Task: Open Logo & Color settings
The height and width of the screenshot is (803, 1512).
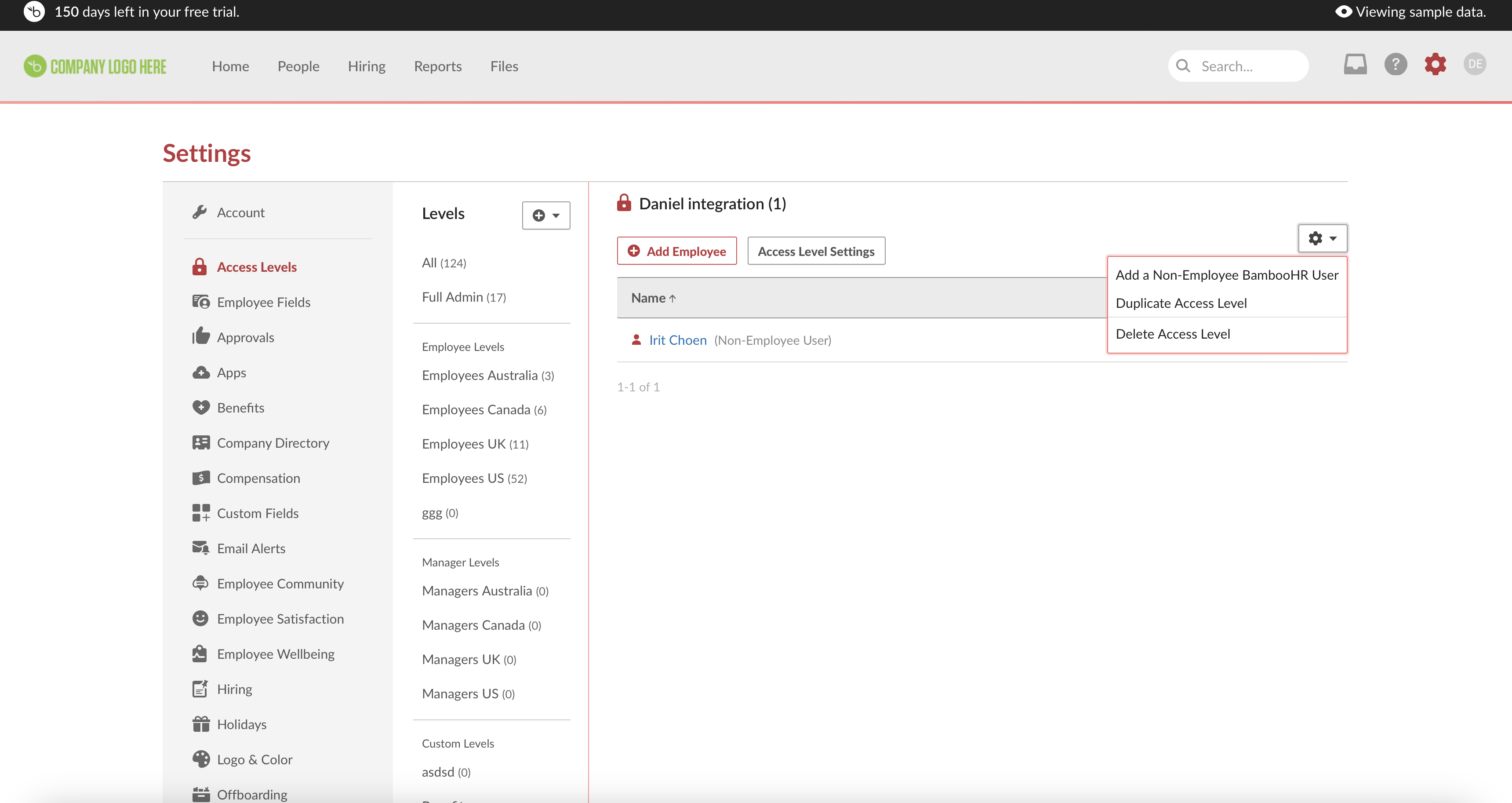Action: point(242,759)
